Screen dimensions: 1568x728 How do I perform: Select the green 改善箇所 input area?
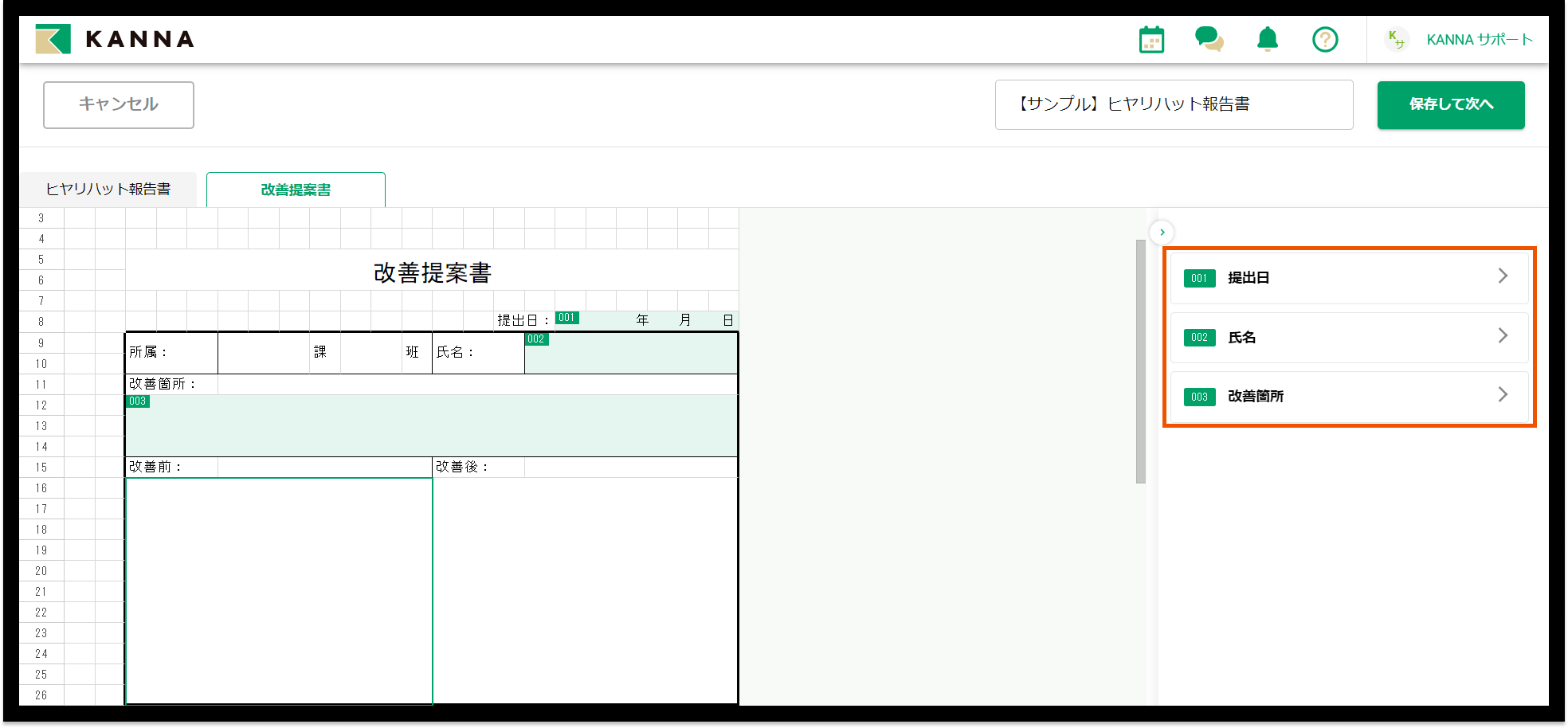[x=431, y=425]
